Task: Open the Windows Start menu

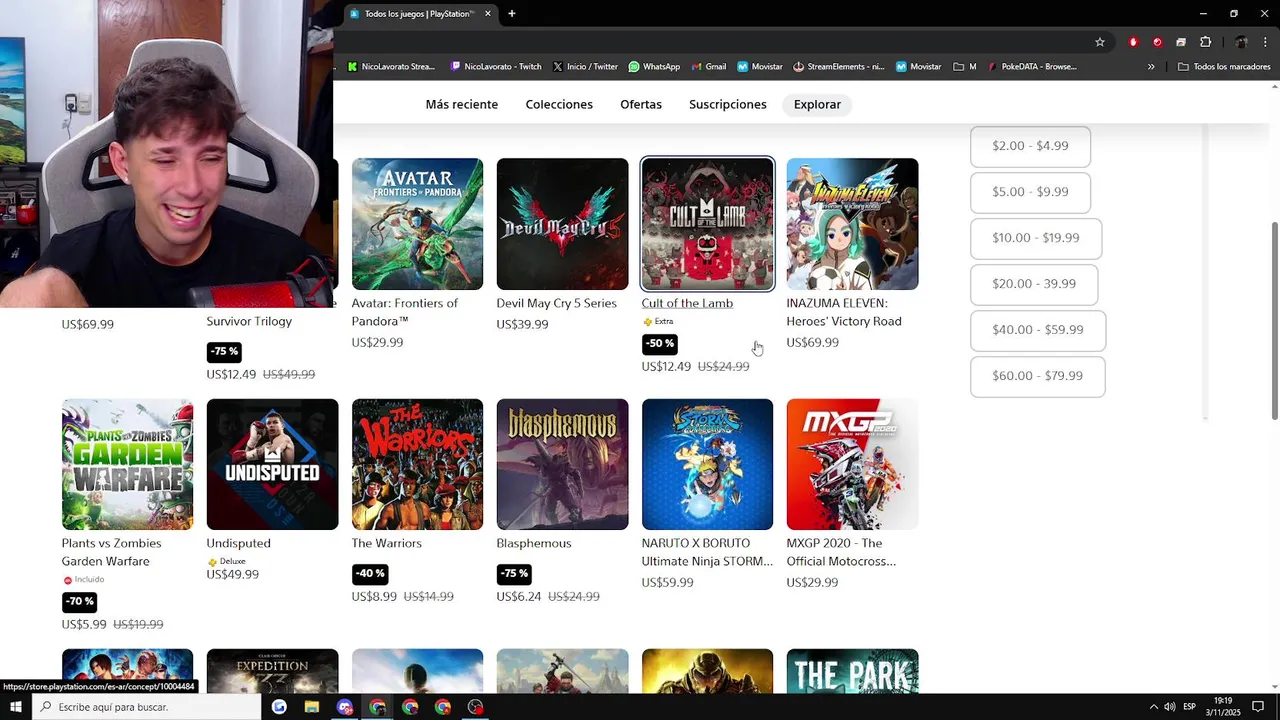Action: (x=16, y=707)
